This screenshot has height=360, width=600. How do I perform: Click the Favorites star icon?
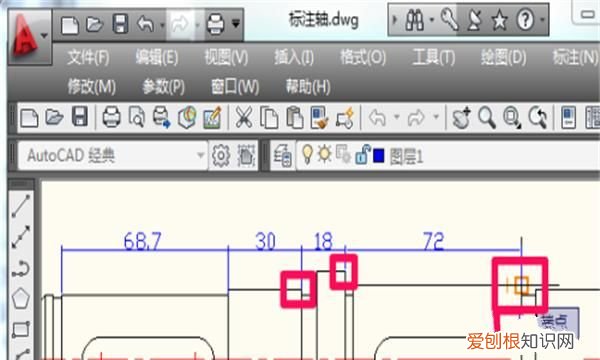click(499, 20)
